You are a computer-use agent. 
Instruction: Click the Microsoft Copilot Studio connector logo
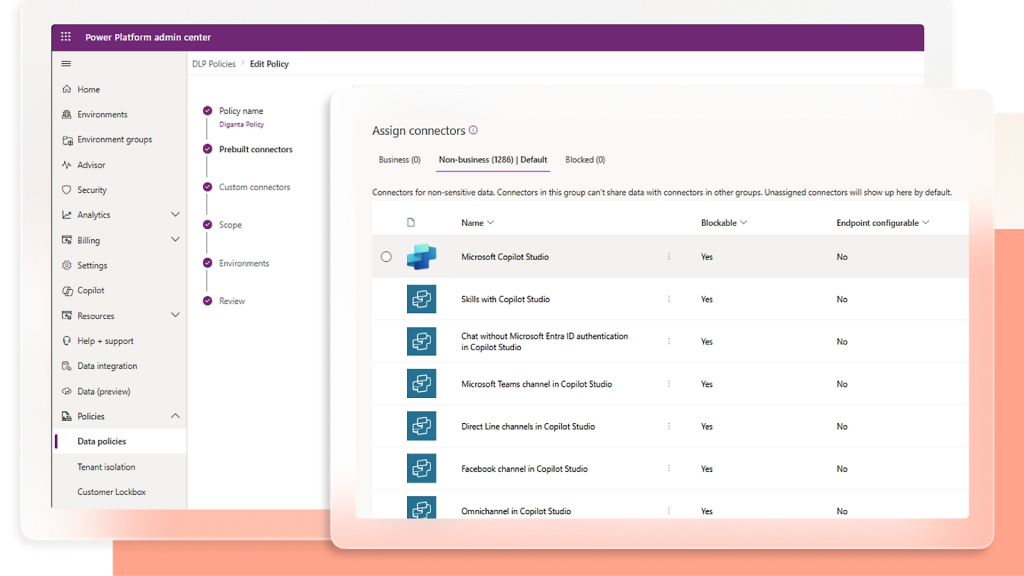pos(421,257)
